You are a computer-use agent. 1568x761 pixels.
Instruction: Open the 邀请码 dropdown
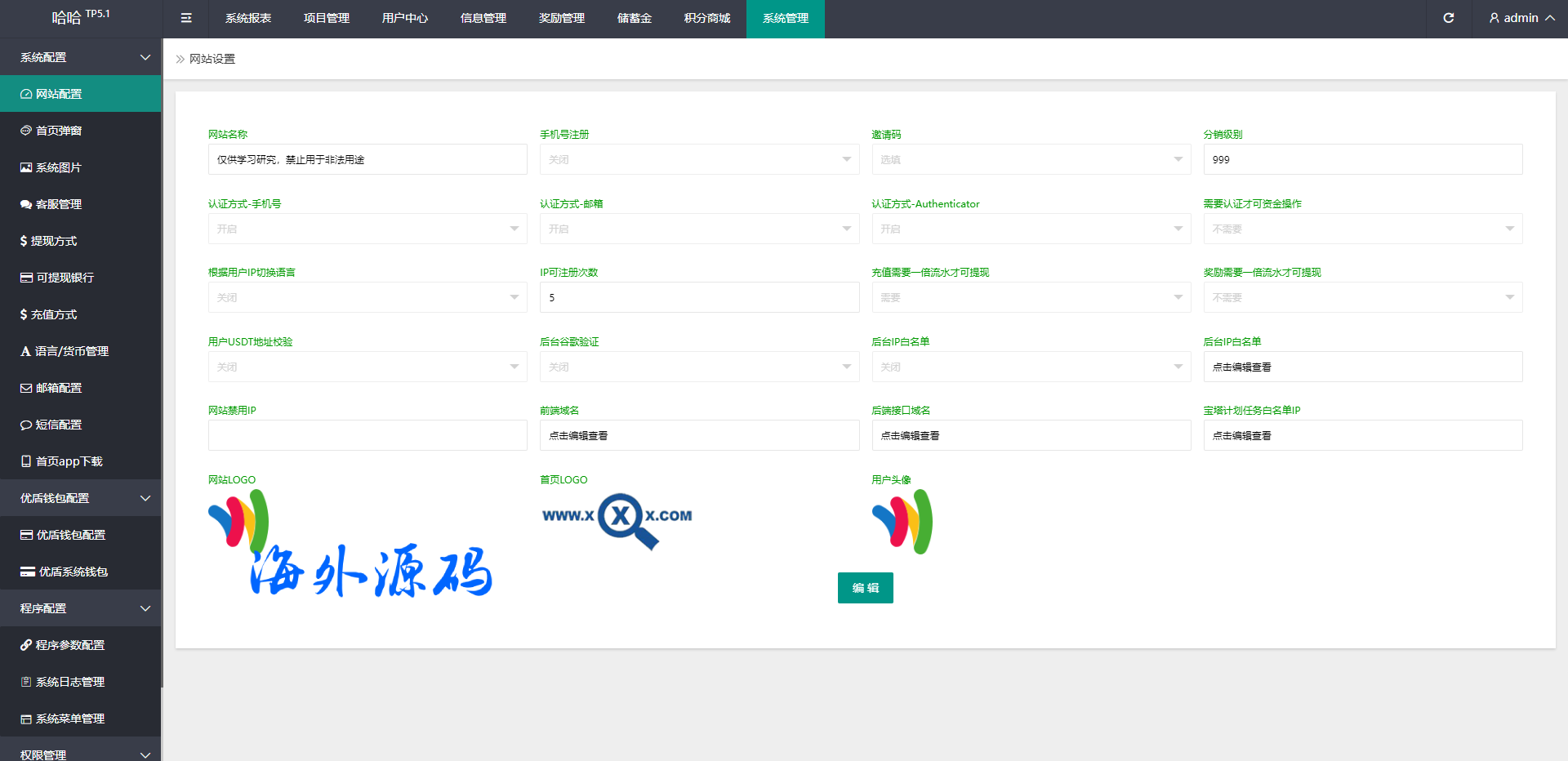tap(1031, 159)
